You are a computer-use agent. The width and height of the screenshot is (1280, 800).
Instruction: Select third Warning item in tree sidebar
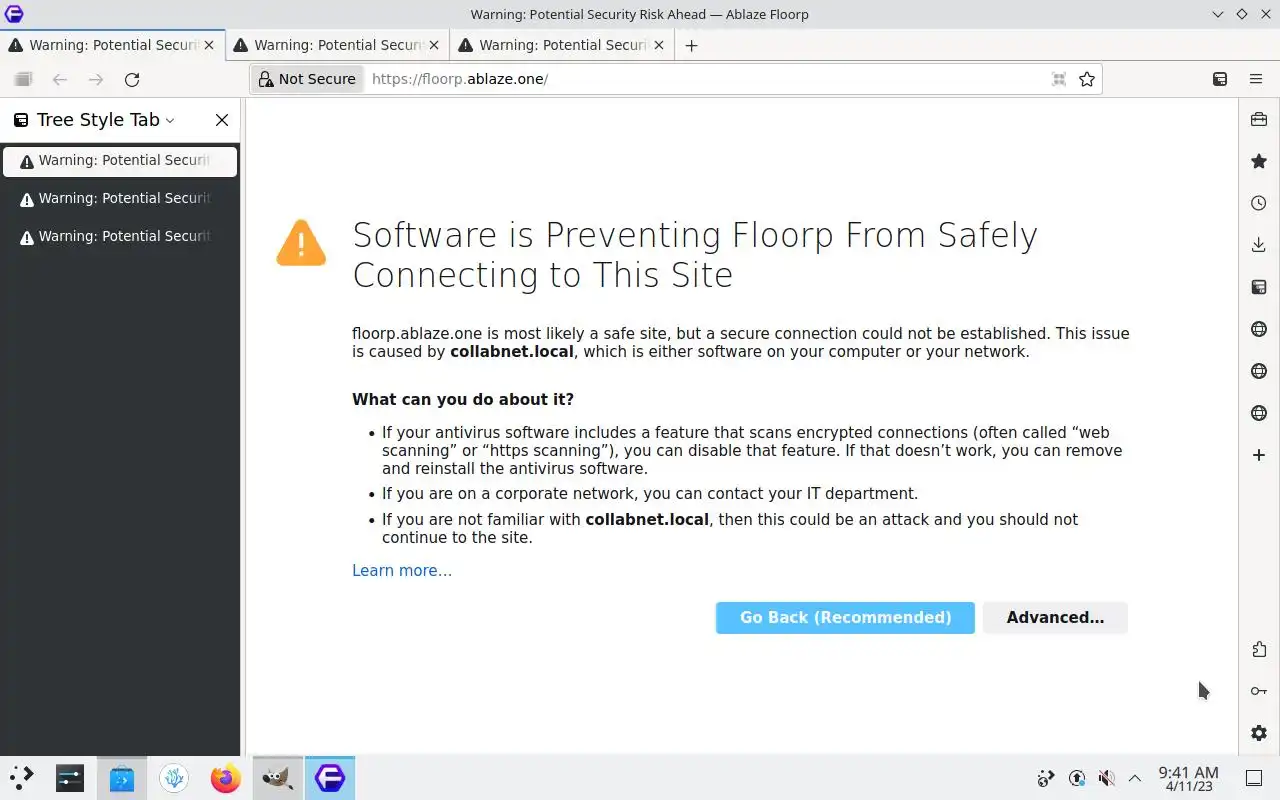pyautogui.click(x=120, y=237)
